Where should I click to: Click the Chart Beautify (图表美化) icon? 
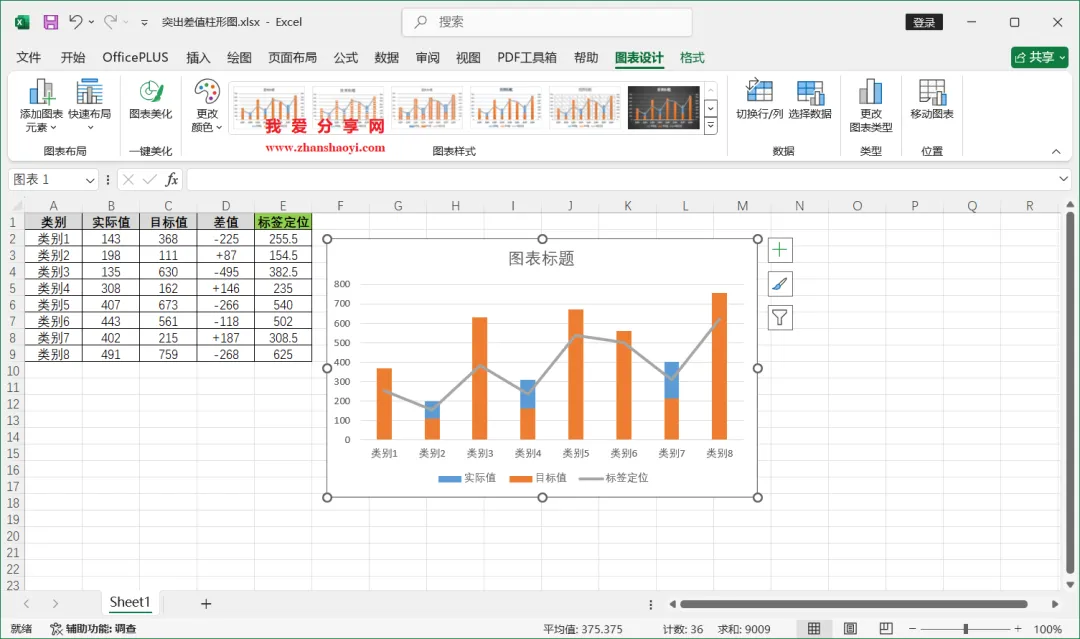(x=150, y=99)
